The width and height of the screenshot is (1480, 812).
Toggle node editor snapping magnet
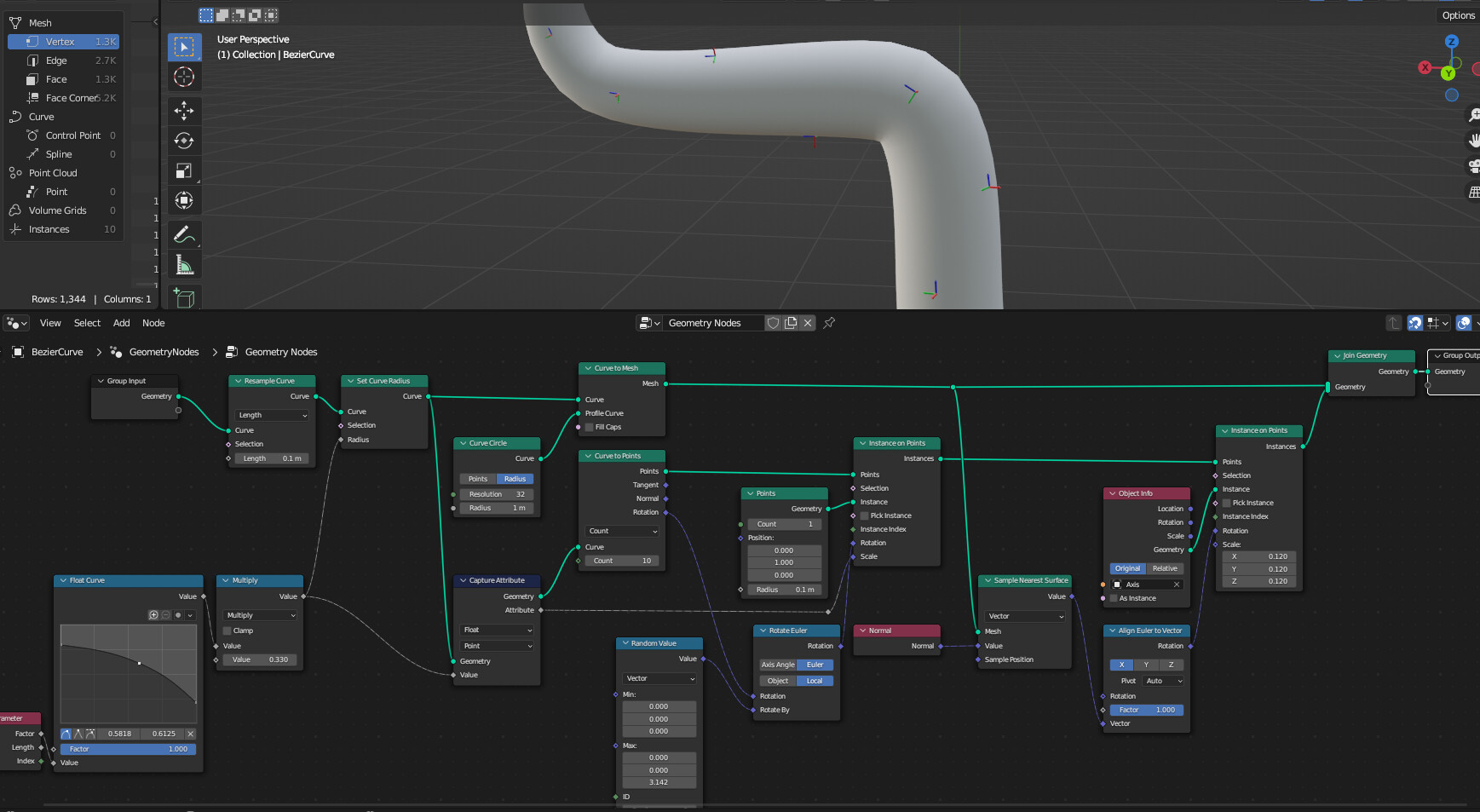[x=1414, y=323]
